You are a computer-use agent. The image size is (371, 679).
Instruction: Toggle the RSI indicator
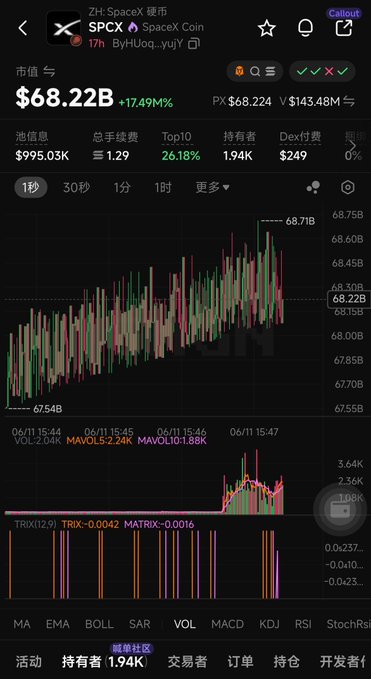coord(303,624)
